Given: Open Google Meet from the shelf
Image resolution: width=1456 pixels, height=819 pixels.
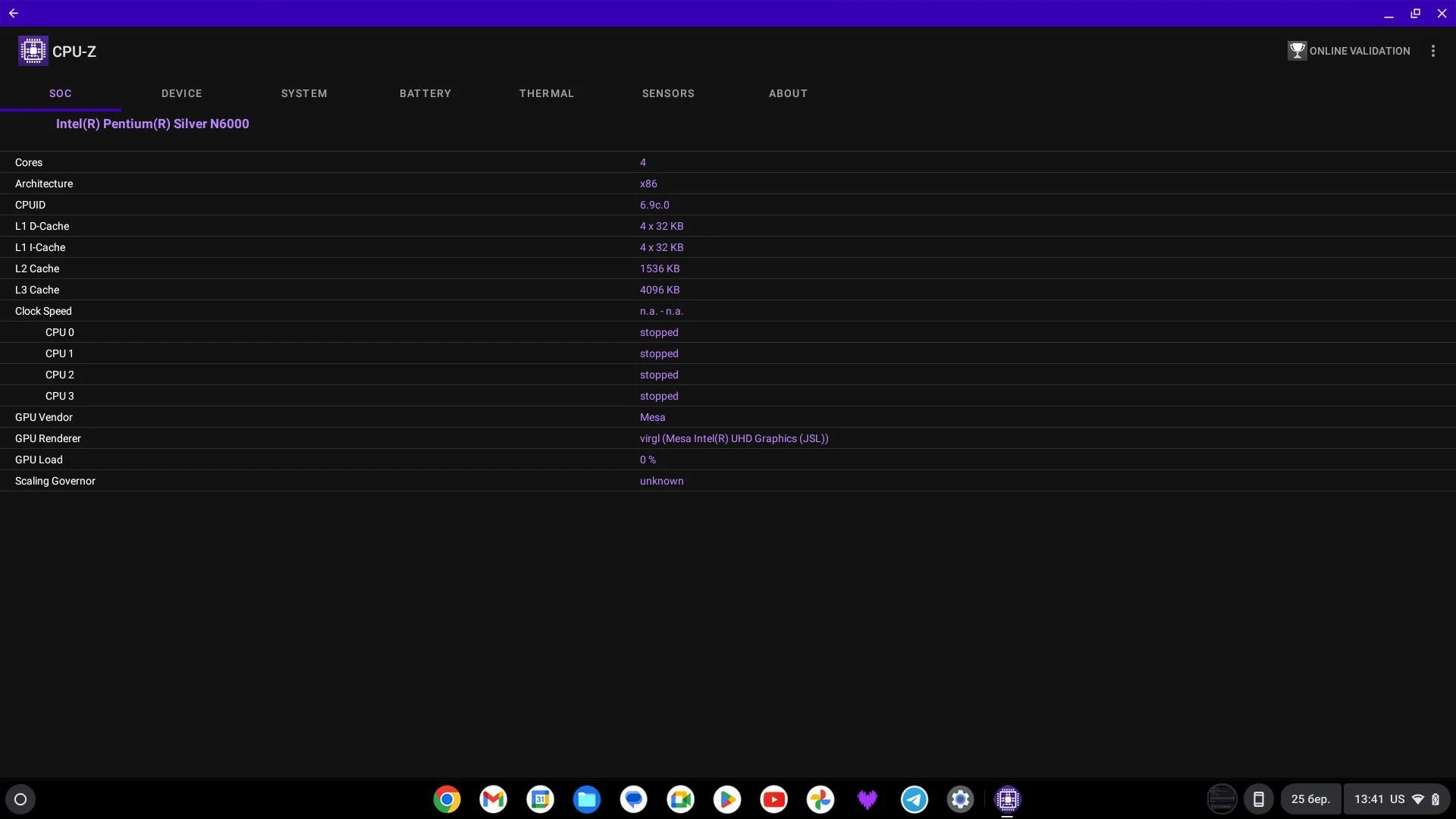Looking at the screenshot, I should (680, 799).
